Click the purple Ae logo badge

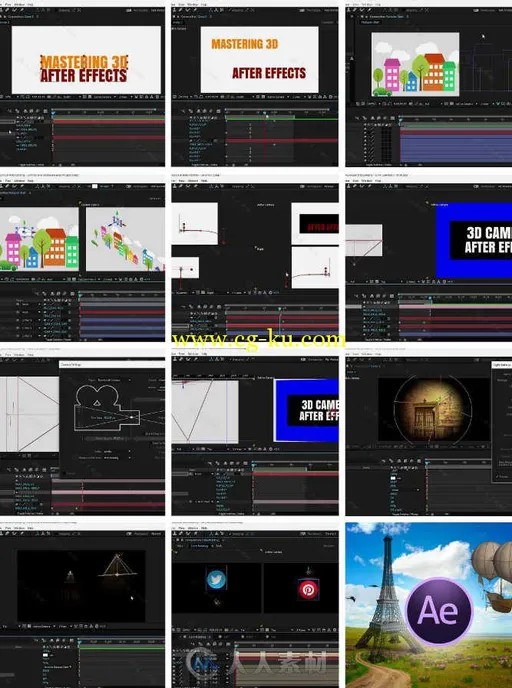point(439,610)
